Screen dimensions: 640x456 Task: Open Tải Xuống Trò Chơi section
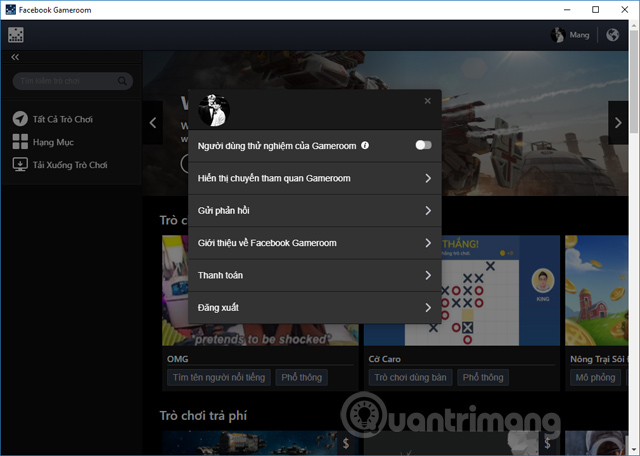point(70,165)
